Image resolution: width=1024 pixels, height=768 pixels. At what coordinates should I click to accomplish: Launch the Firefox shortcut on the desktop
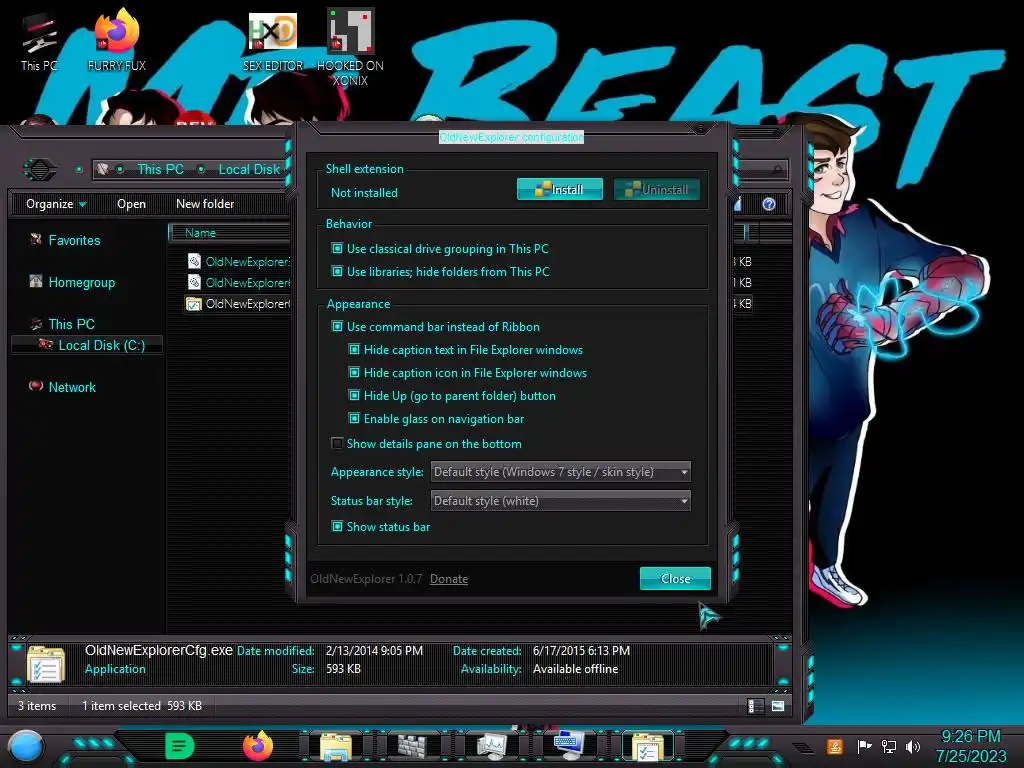116,40
